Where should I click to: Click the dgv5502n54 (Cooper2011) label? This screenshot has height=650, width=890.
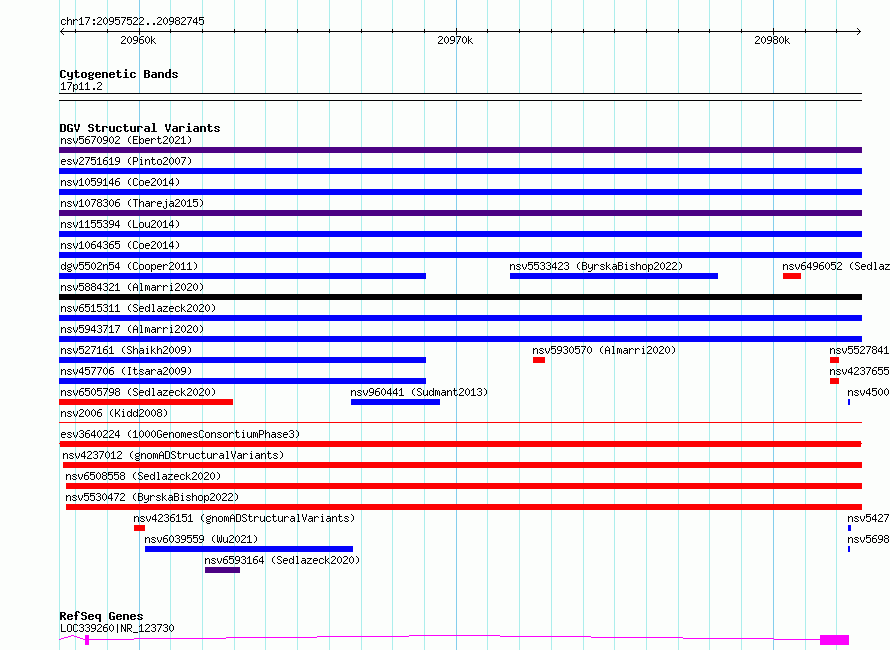point(129,266)
